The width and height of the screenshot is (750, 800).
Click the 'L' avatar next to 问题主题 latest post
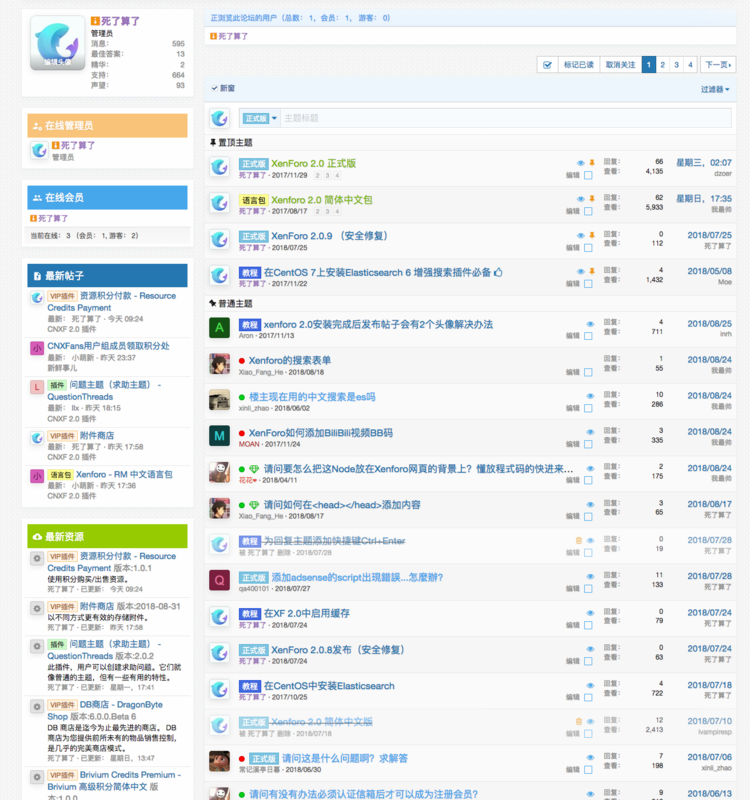[x=37, y=387]
